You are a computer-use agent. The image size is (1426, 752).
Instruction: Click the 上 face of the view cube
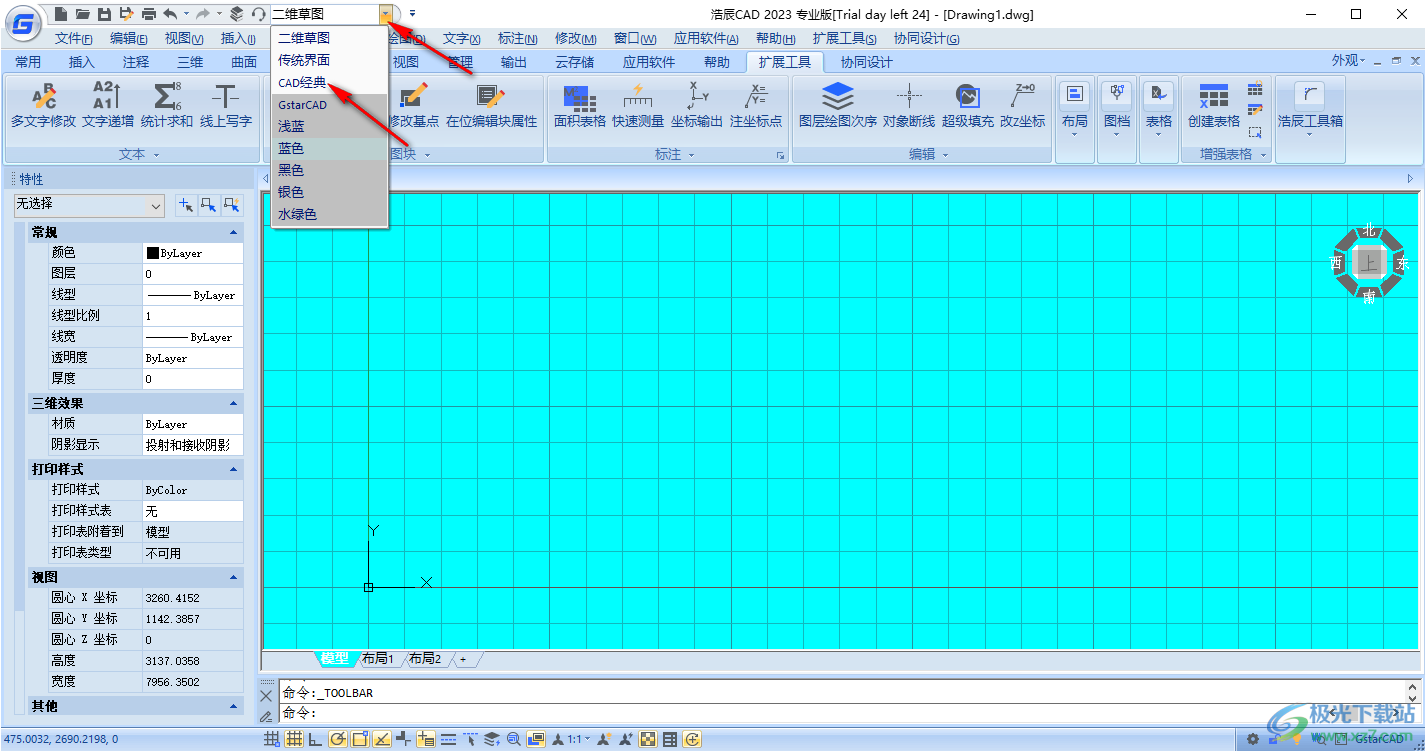pos(1369,263)
